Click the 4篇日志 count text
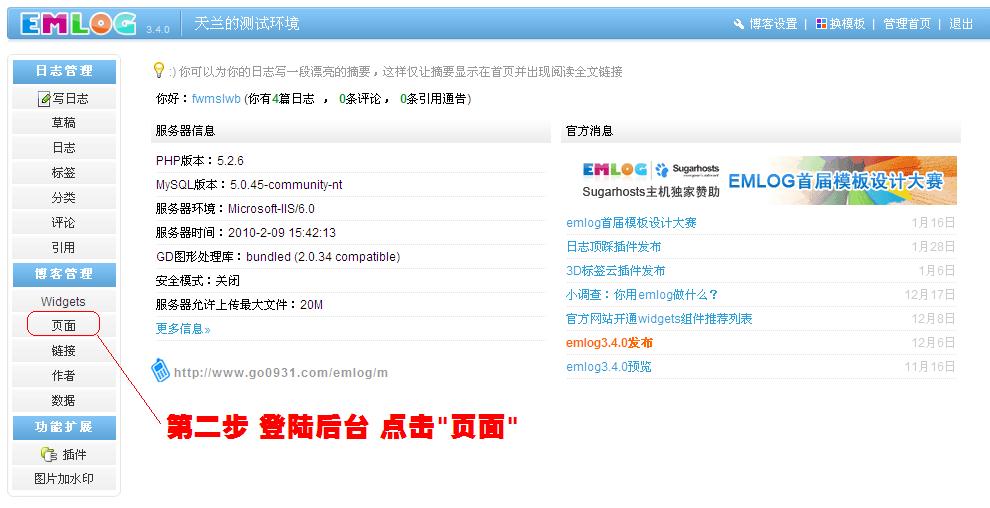 [x=294, y=99]
